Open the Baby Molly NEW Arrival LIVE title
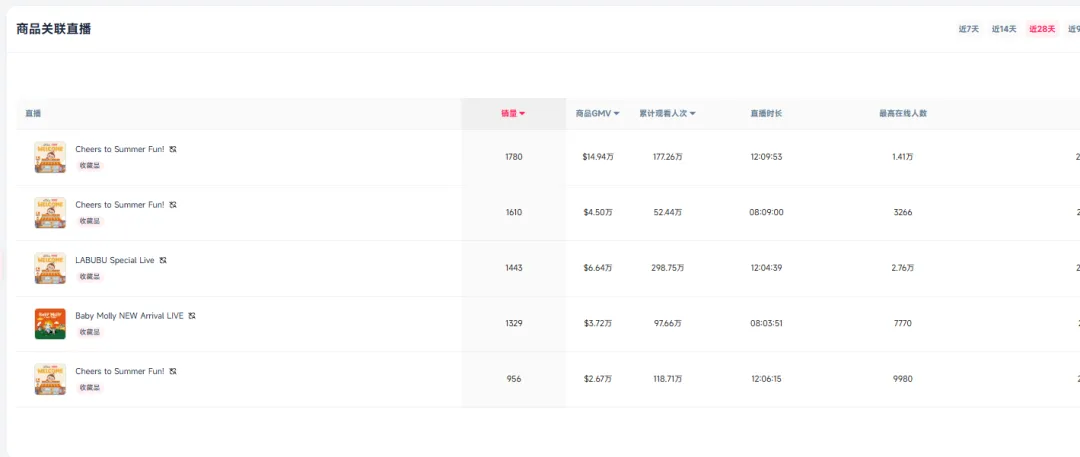This screenshot has width=1080, height=457. pos(129,316)
